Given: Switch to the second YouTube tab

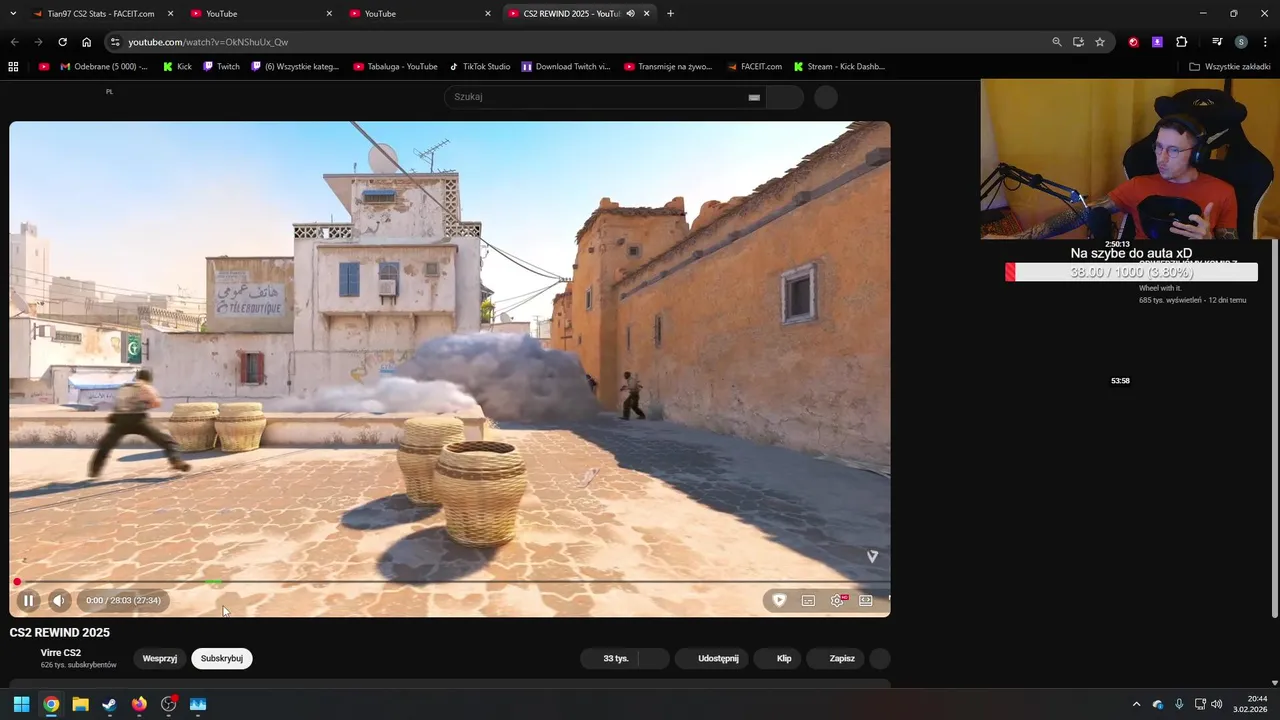Looking at the screenshot, I should (x=420, y=14).
